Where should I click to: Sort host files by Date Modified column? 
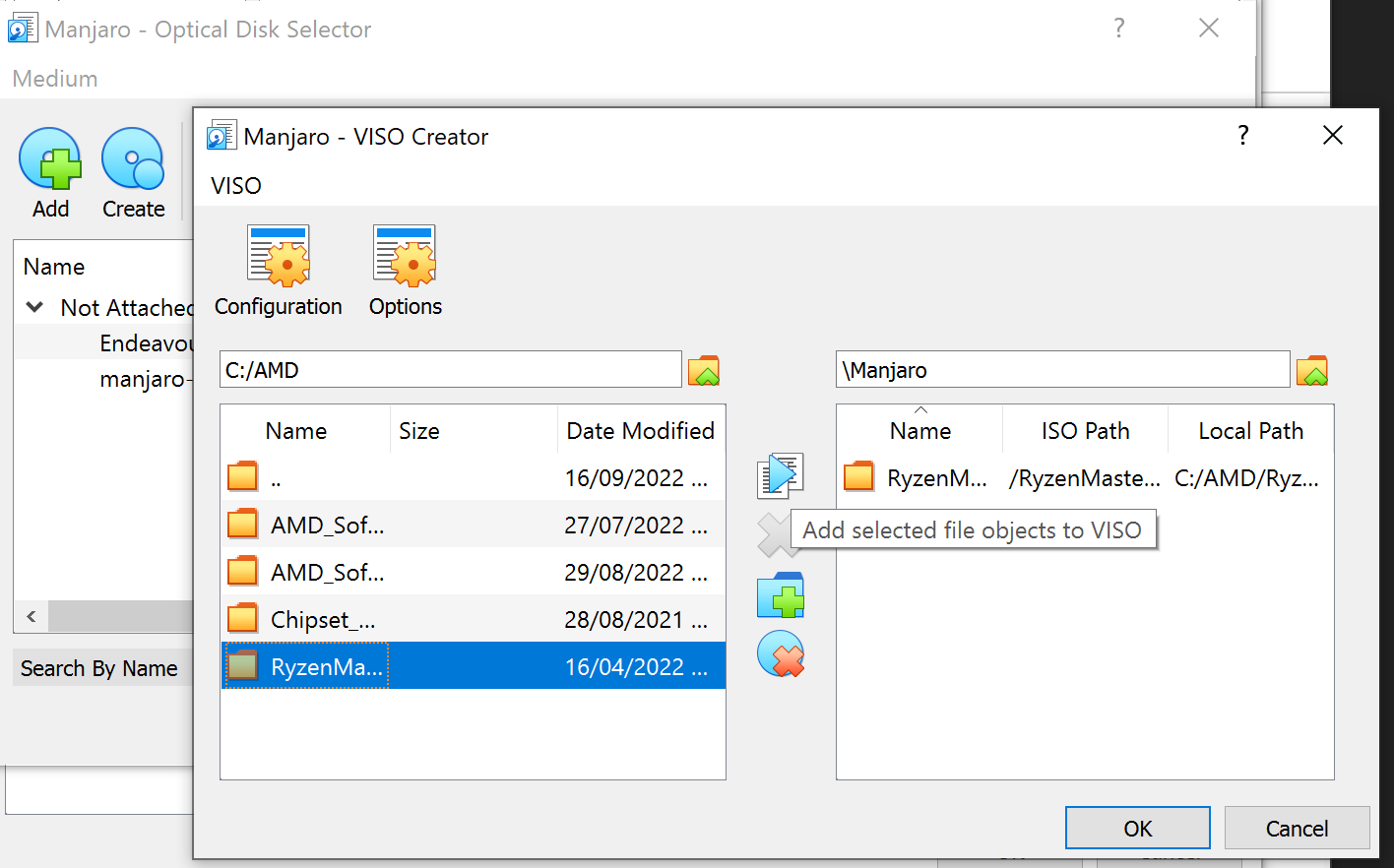641,430
